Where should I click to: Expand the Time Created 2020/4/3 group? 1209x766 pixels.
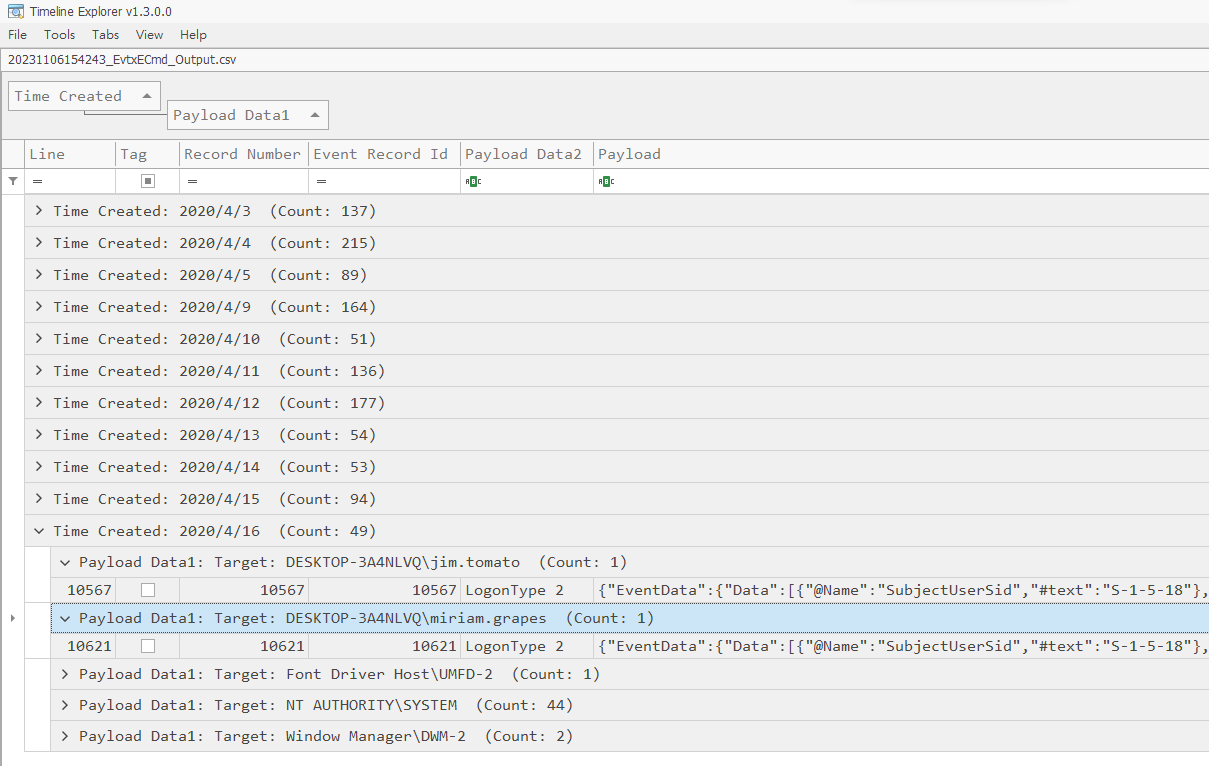tap(39, 211)
